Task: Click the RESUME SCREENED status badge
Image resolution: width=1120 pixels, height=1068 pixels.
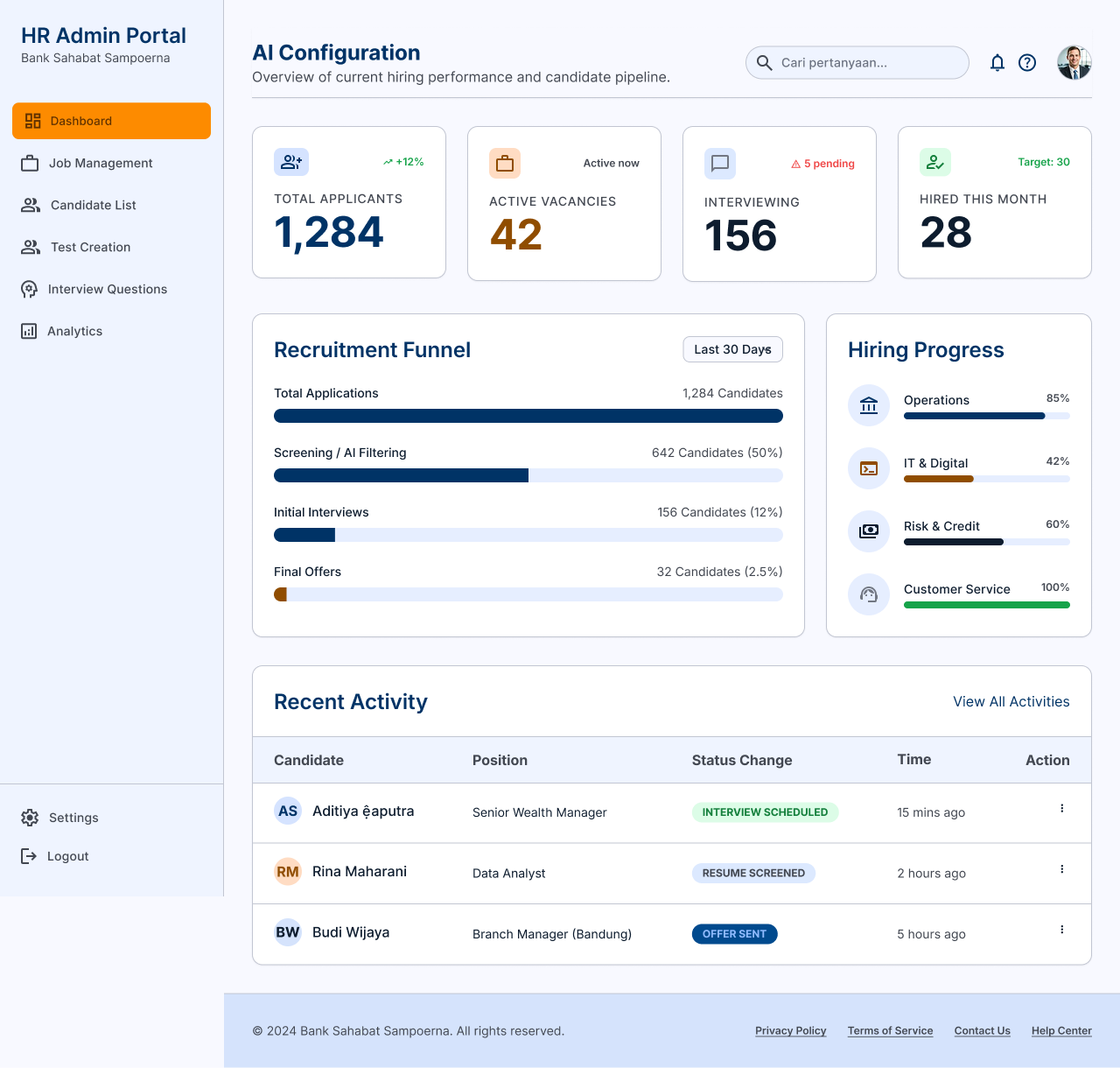Action: click(753, 873)
